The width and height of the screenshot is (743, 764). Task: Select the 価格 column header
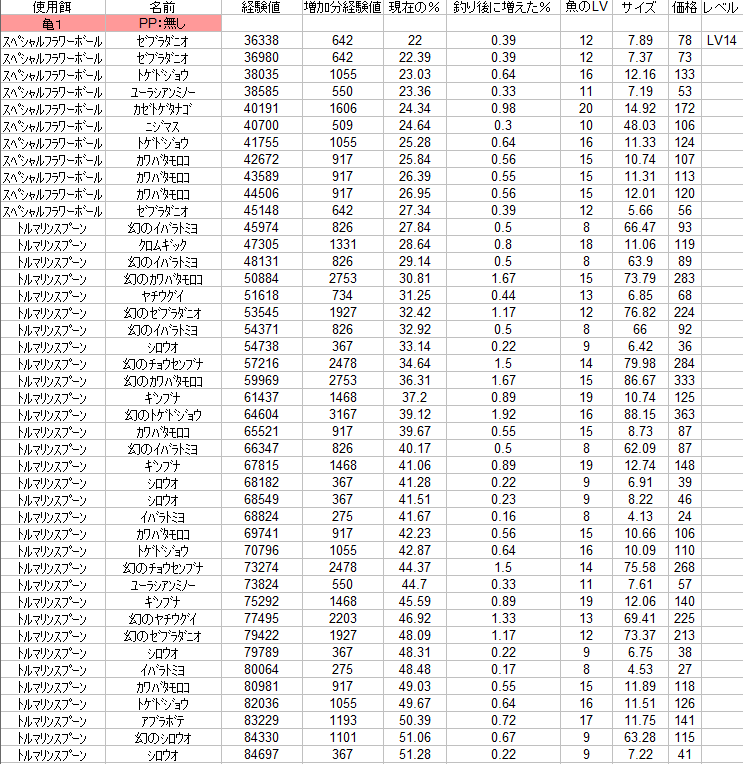tap(685, 7)
